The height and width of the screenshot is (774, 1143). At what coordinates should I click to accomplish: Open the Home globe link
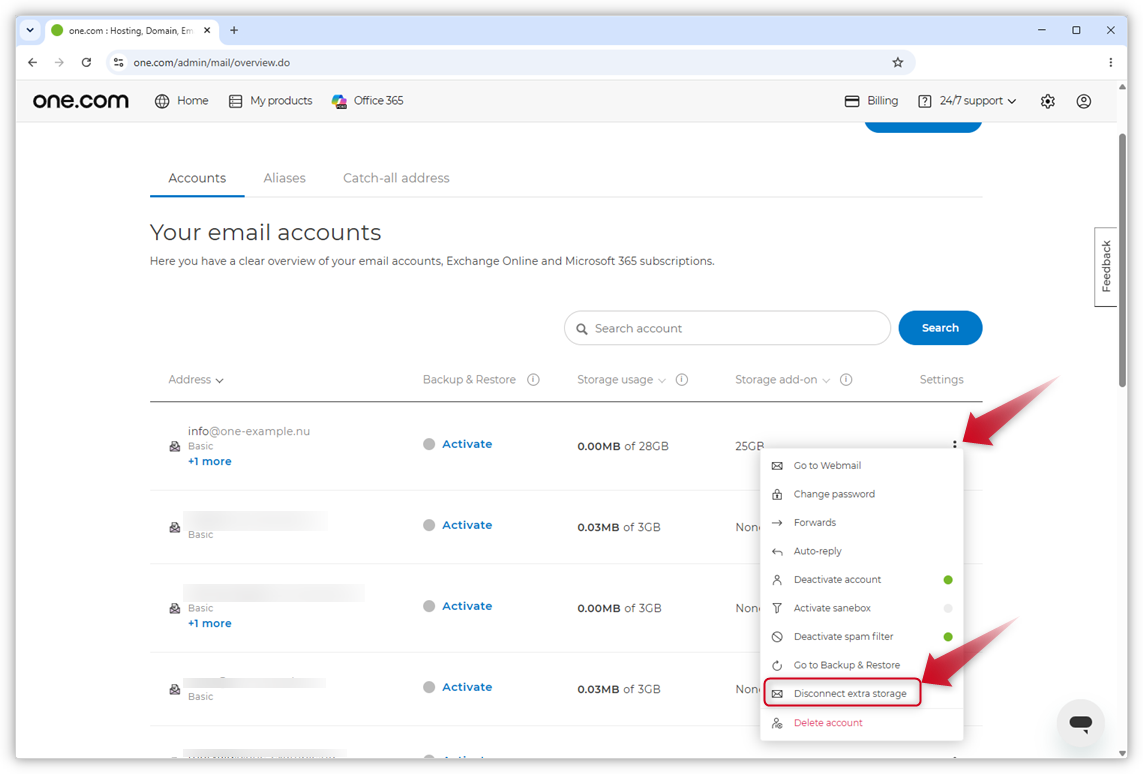coord(182,101)
